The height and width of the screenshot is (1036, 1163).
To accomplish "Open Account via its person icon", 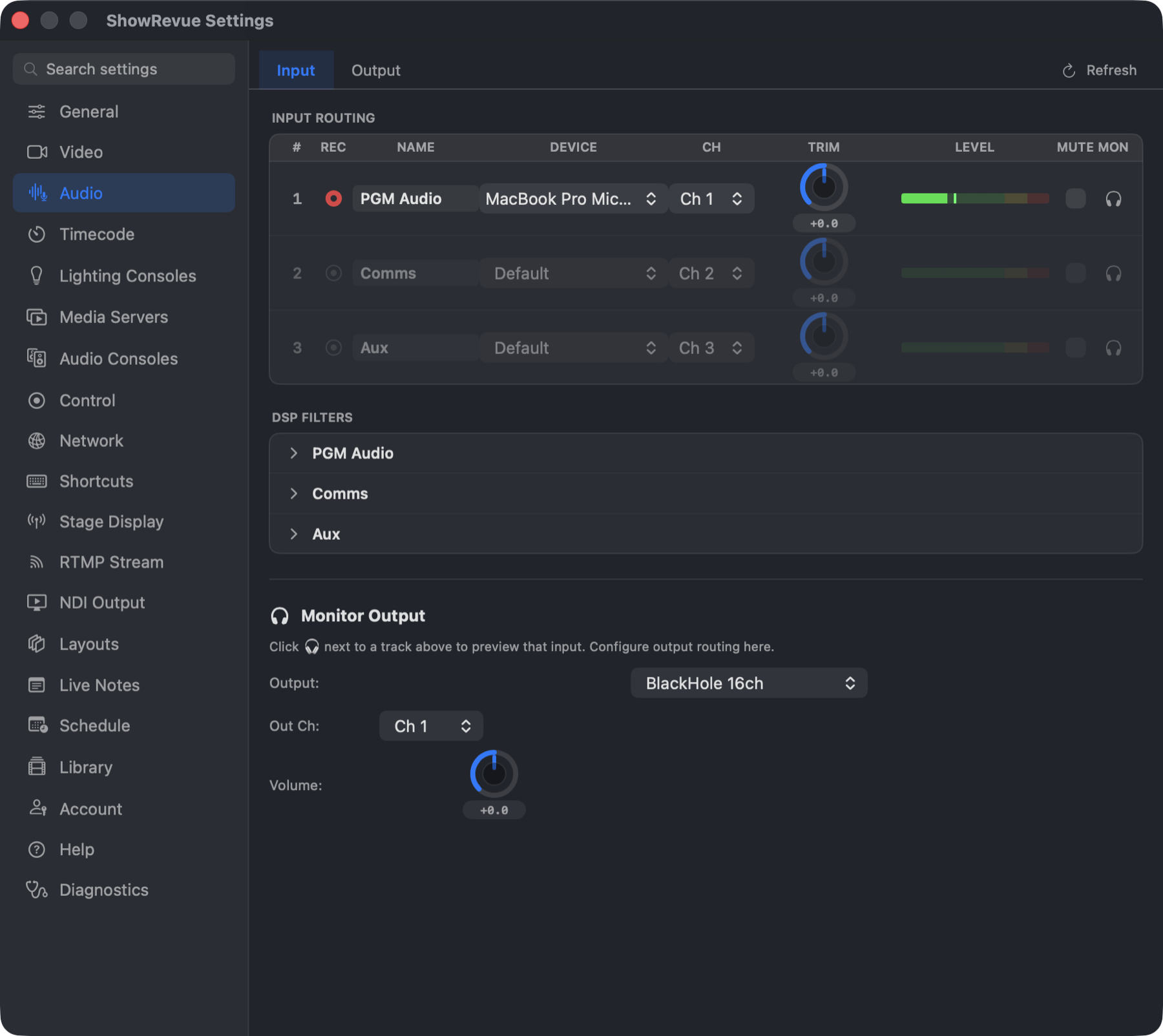I will pyautogui.click(x=37, y=808).
